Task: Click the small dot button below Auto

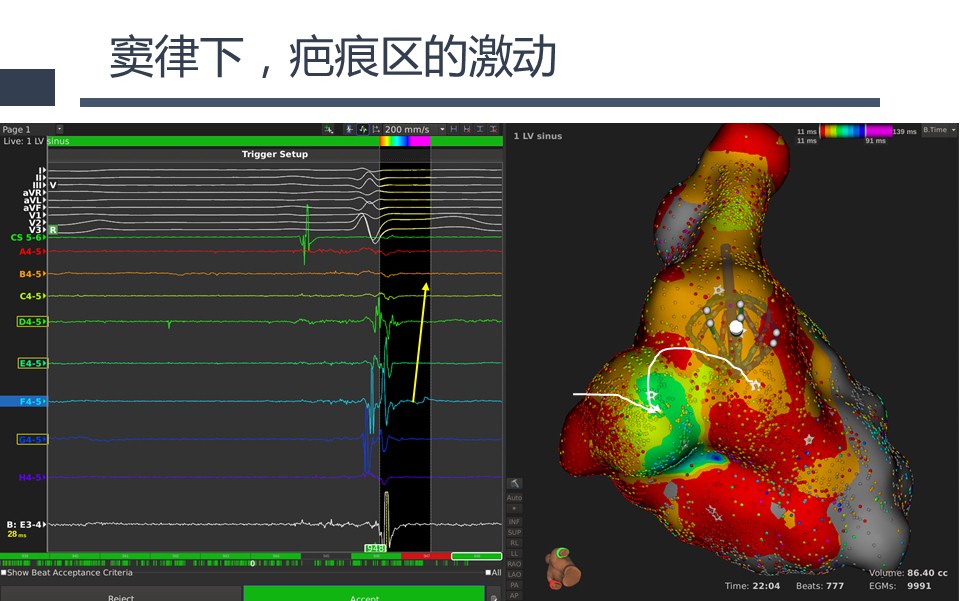Action: [x=514, y=509]
